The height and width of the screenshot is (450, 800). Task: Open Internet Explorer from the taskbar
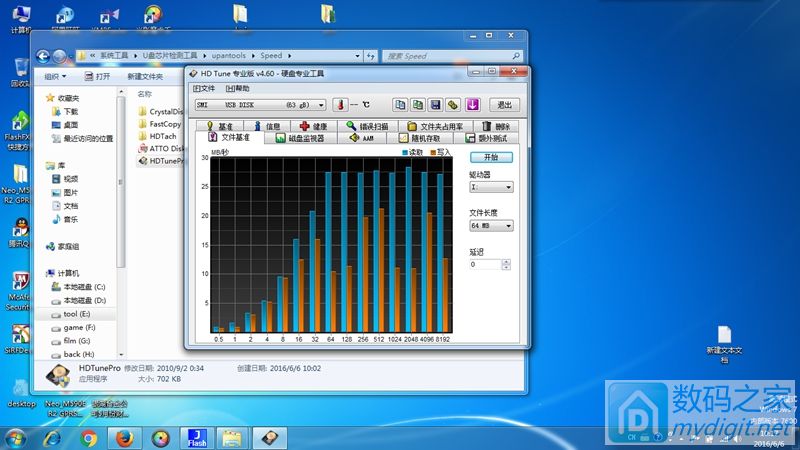(52, 438)
